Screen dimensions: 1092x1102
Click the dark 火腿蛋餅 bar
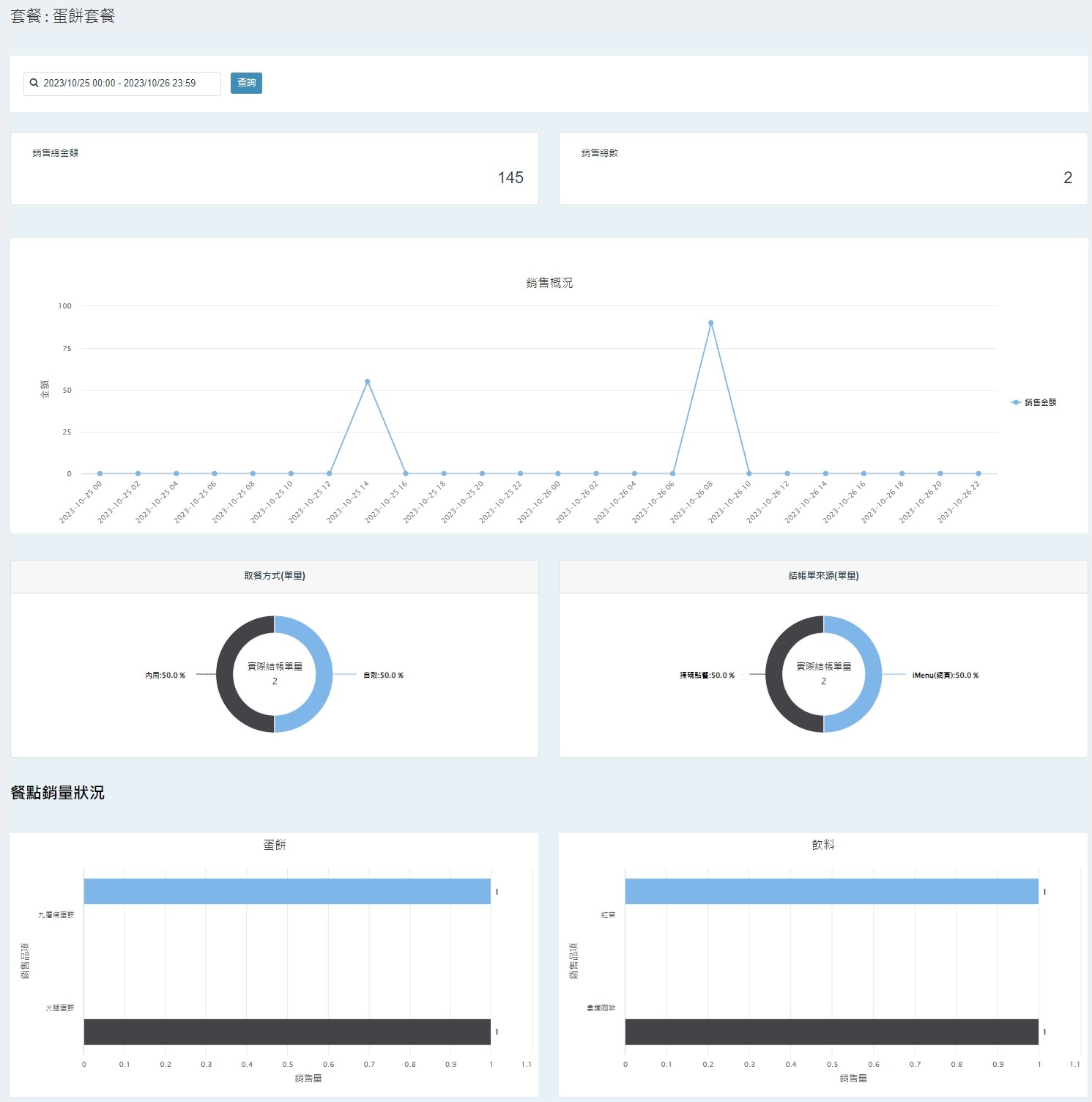(286, 1032)
